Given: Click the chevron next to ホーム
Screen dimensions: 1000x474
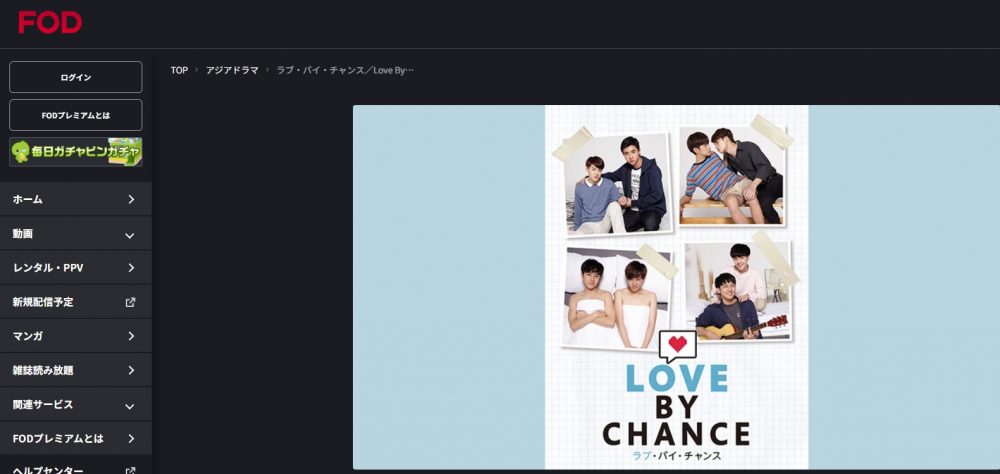Looking at the screenshot, I should coord(131,199).
